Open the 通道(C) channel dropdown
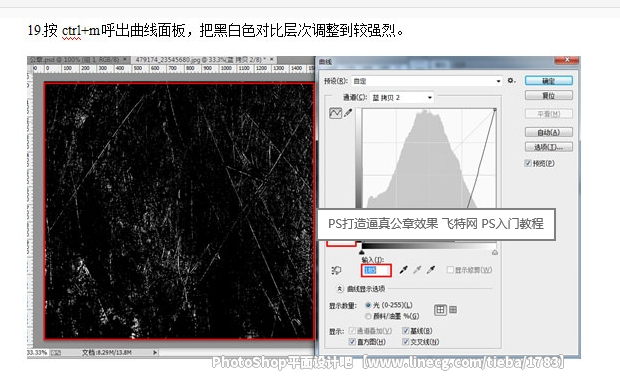 pyautogui.click(x=402, y=98)
